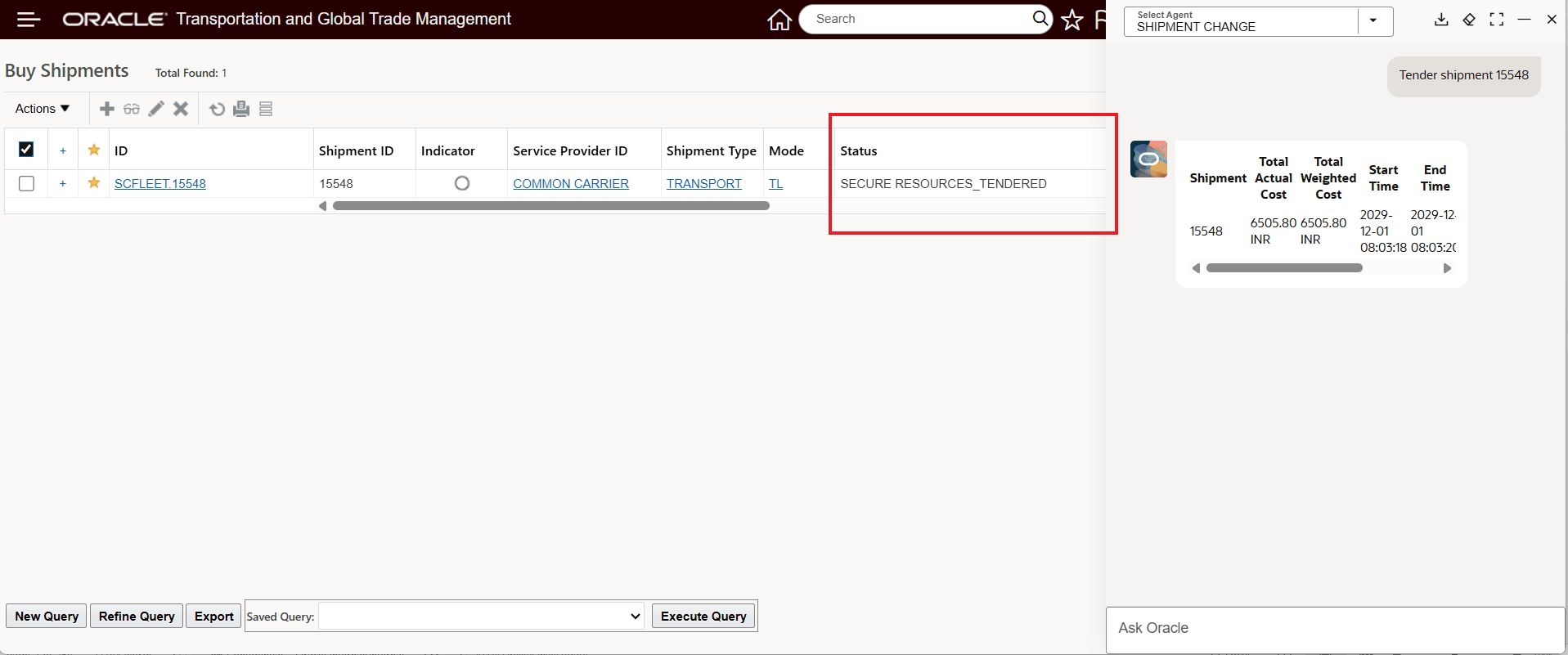The height and width of the screenshot is (655, 1568).
Task: Click left arrow of shipments table scrollbar
Action: 323,206
